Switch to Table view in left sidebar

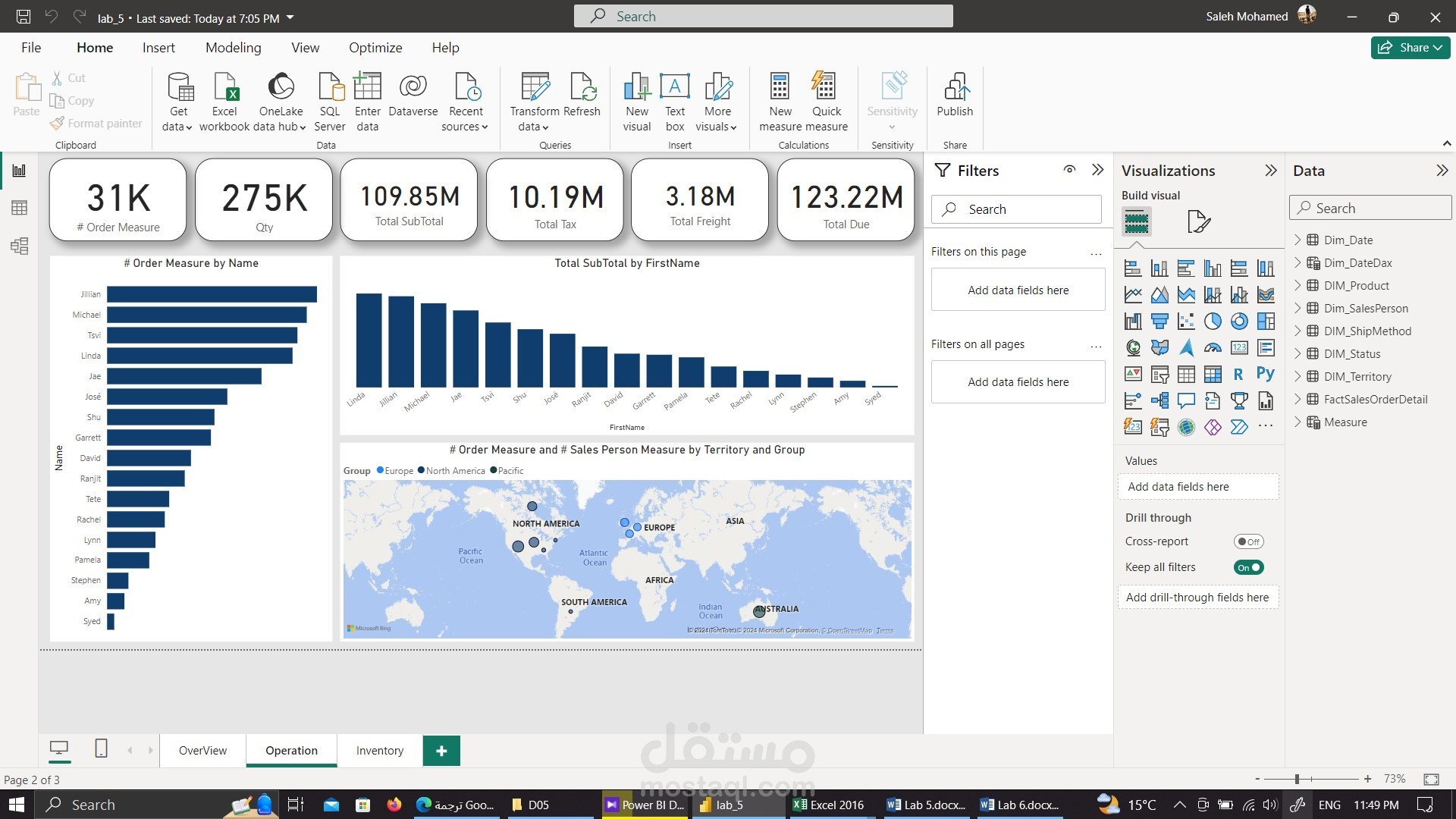coord(19,208)
